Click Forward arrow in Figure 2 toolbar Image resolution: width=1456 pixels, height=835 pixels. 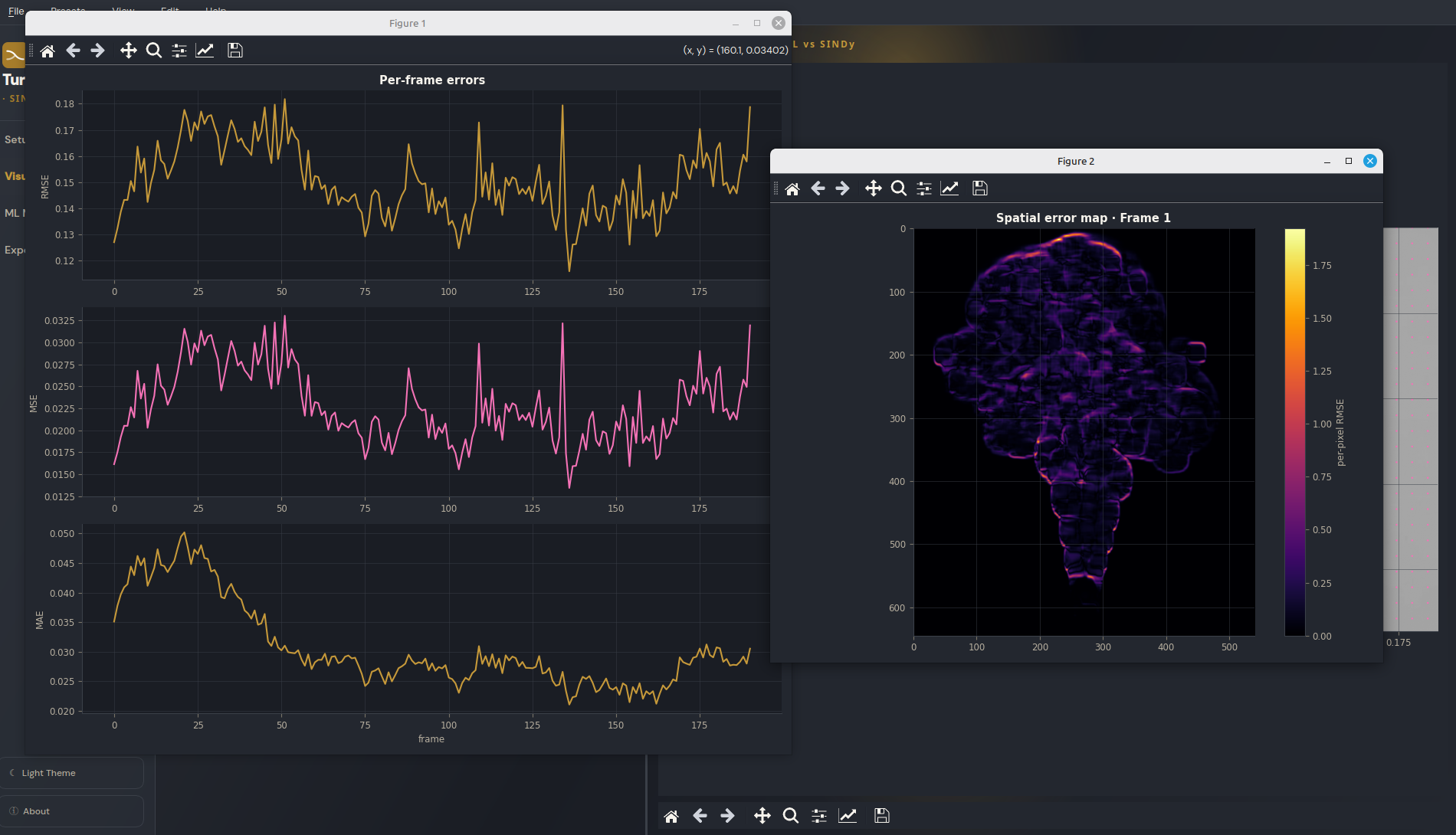click(842, 188)
